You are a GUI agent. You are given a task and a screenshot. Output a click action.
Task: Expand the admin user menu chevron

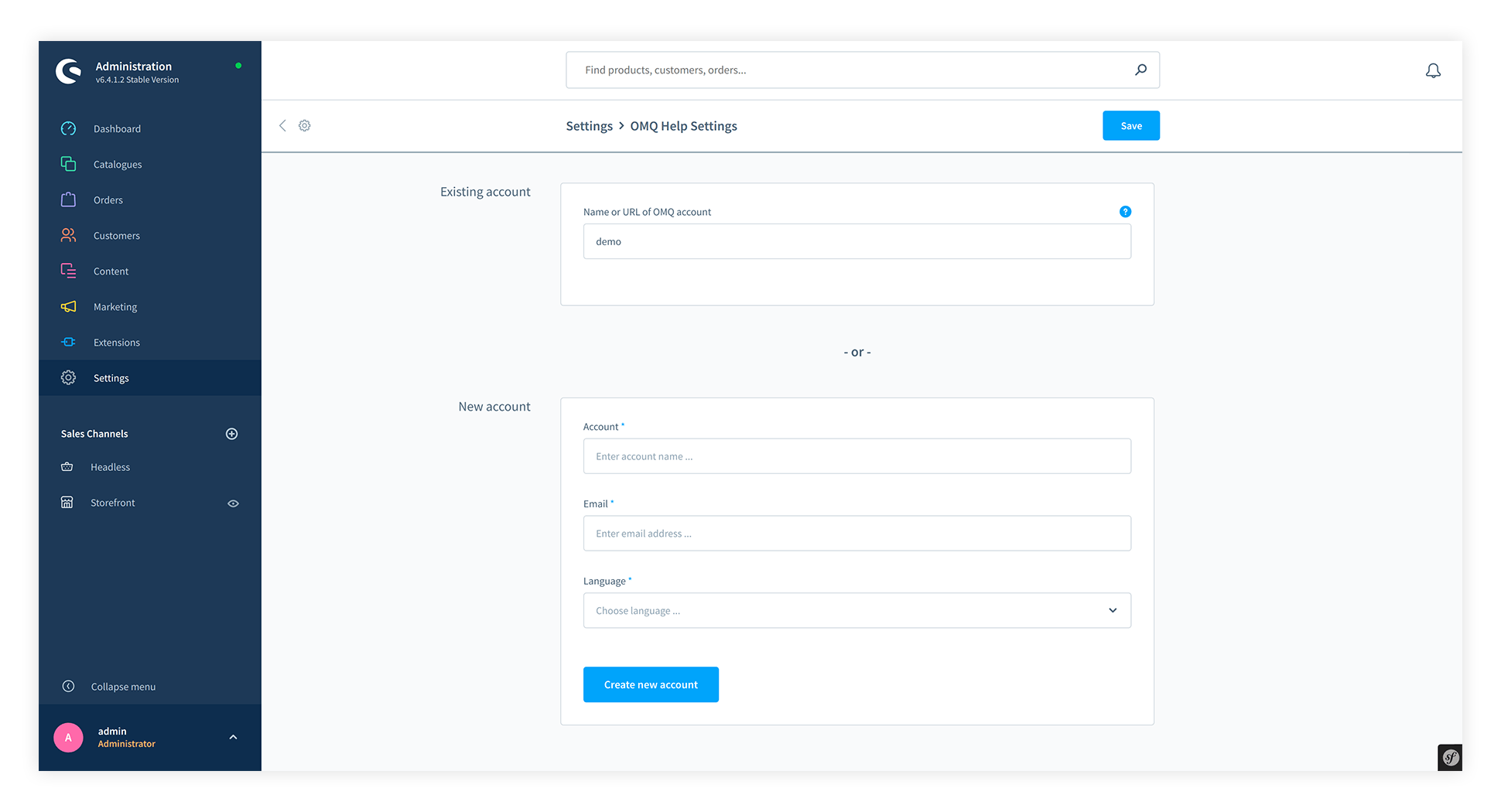pos(233,737)
